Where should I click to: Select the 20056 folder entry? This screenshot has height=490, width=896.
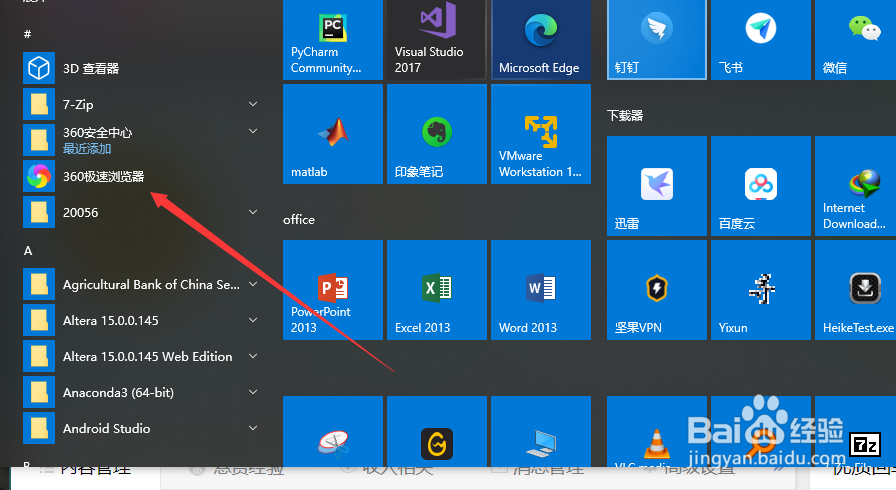click(143, 212)
